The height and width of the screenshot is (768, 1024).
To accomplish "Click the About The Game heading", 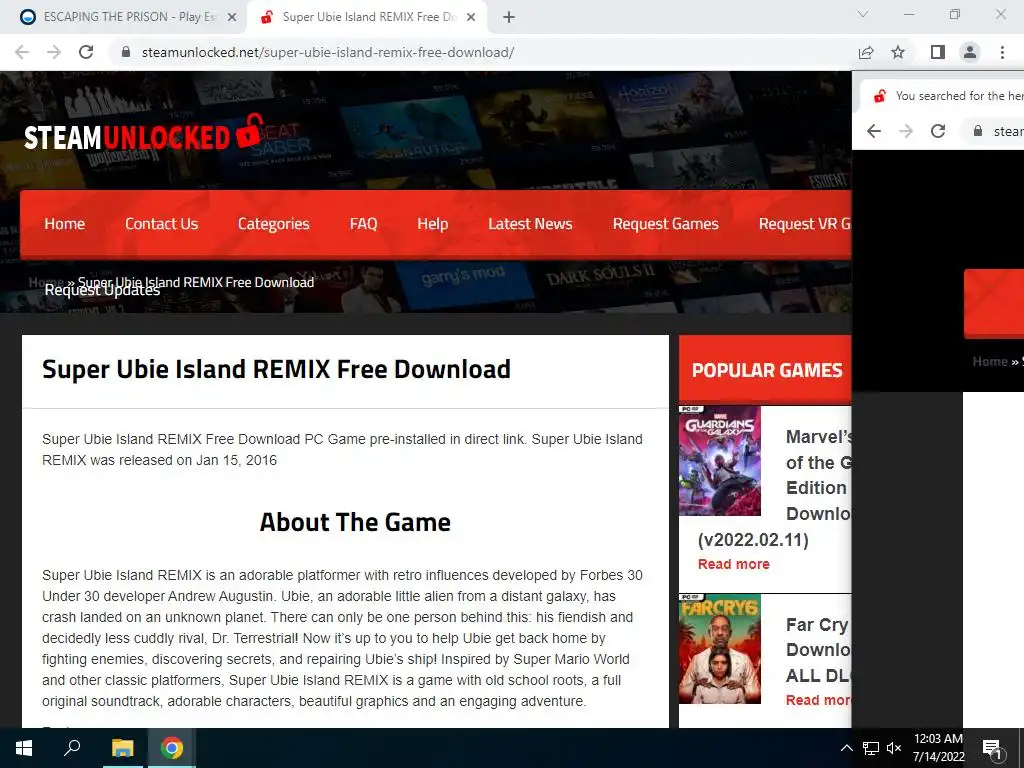I will [355, 522].
